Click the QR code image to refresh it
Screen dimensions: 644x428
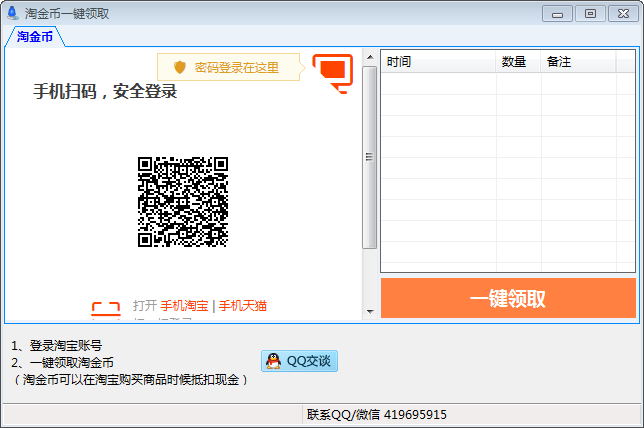tap(183, 202)
